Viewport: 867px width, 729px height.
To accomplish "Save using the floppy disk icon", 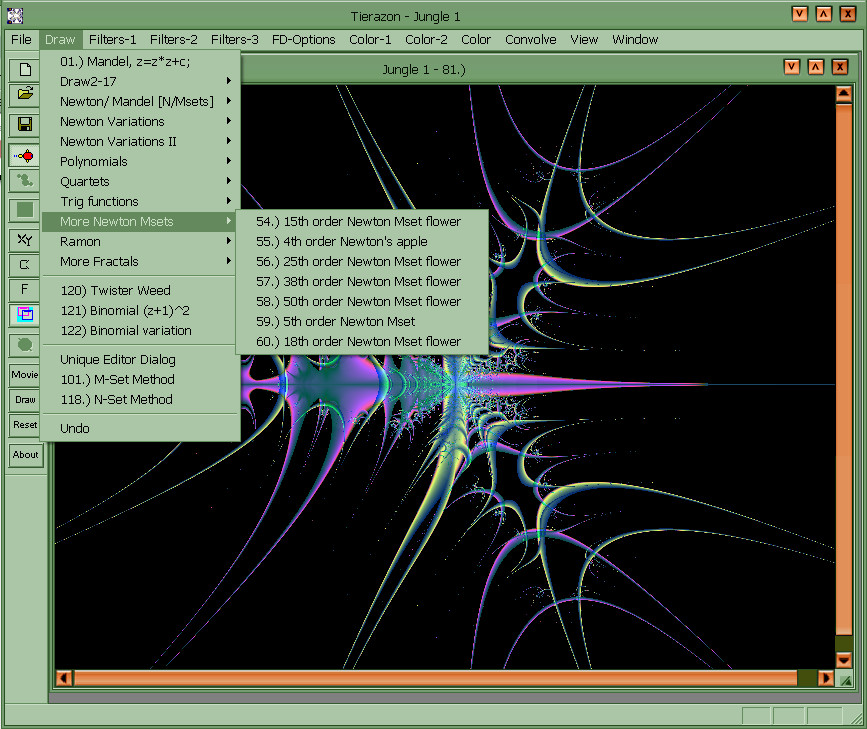I will click(x=25, y=124).
